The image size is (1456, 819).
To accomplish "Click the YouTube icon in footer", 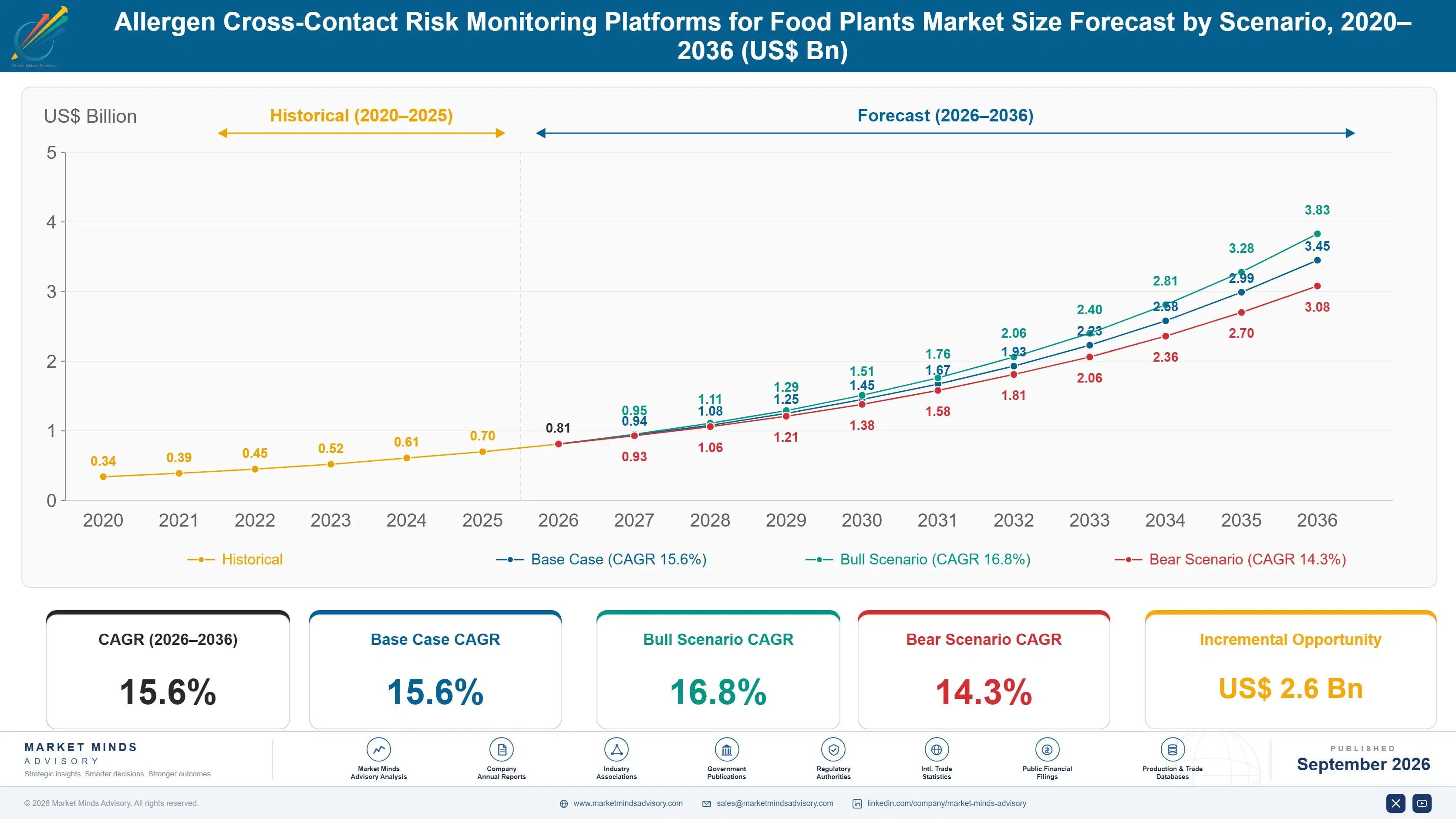I will click(x=1422, y=803).
